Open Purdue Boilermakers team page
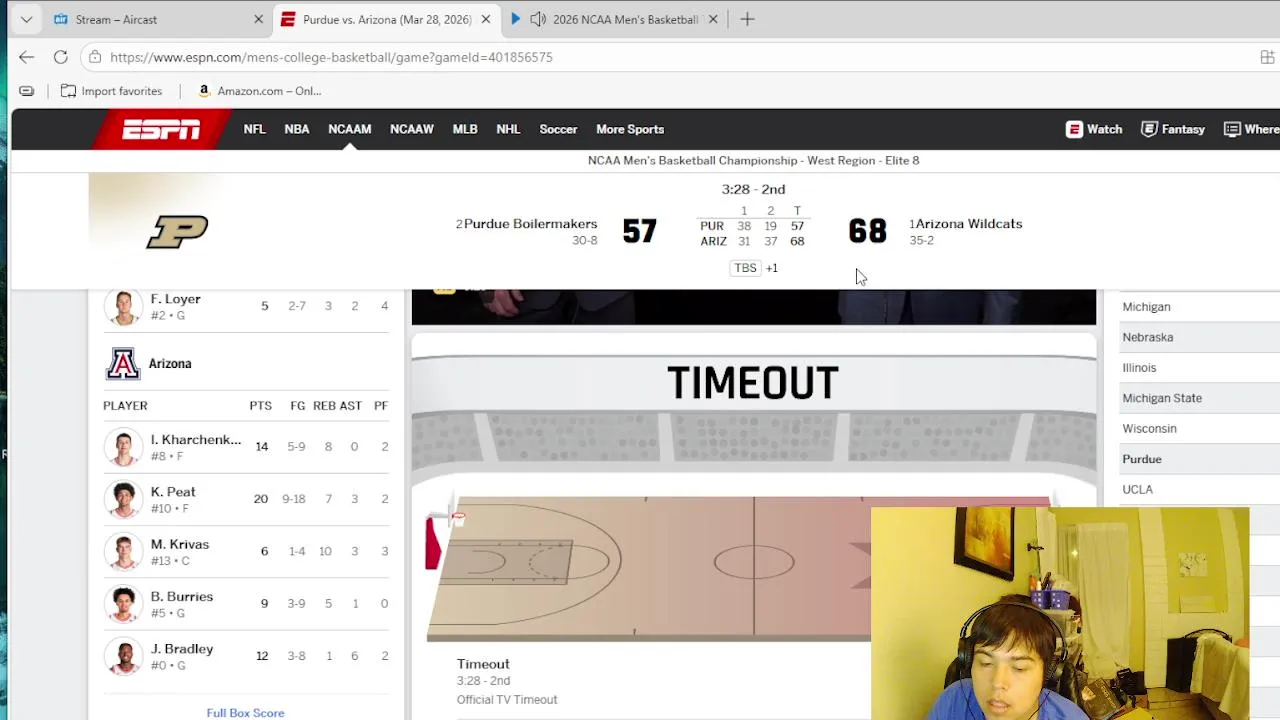 click(530, 224)
